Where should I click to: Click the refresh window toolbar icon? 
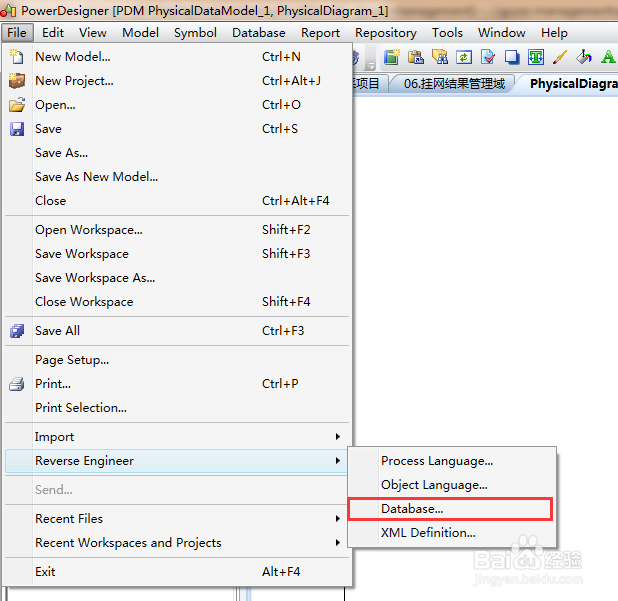coord(464,57)
